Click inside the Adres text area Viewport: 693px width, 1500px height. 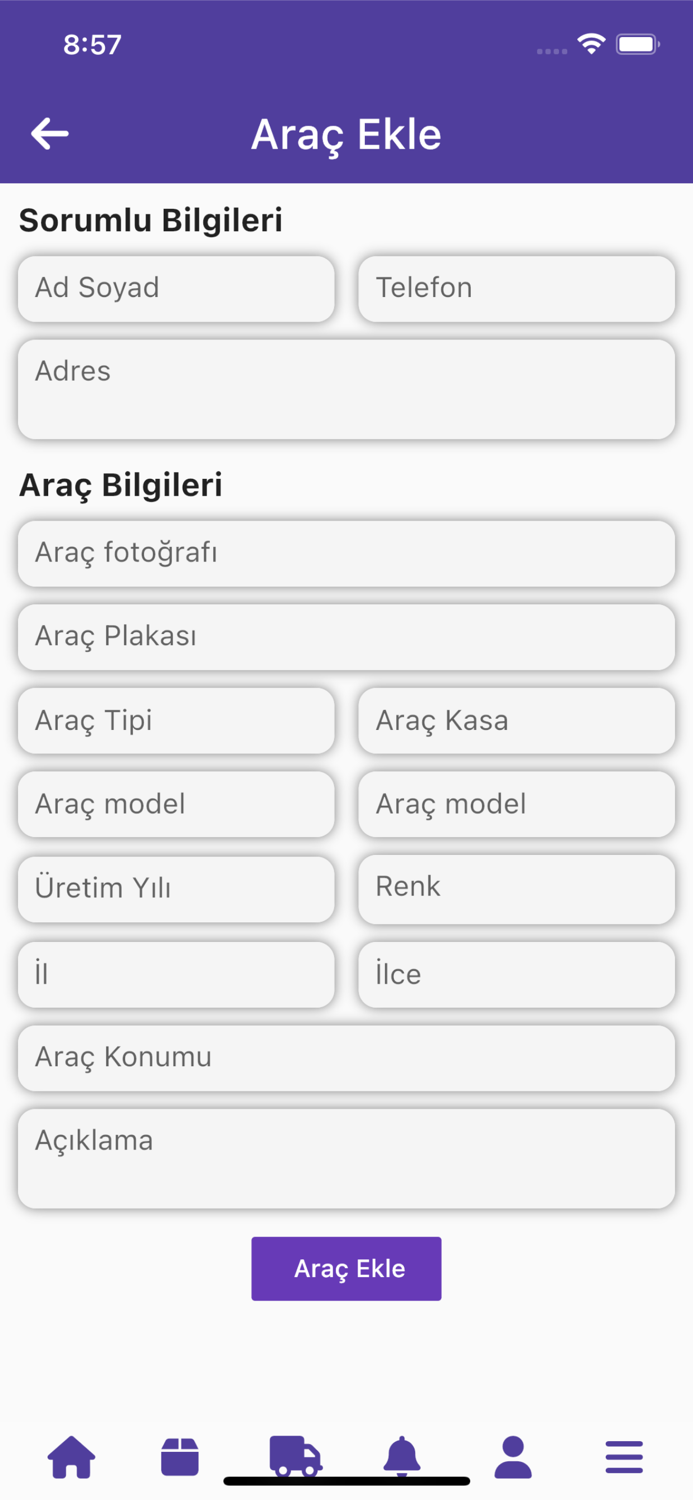(346, 388)
